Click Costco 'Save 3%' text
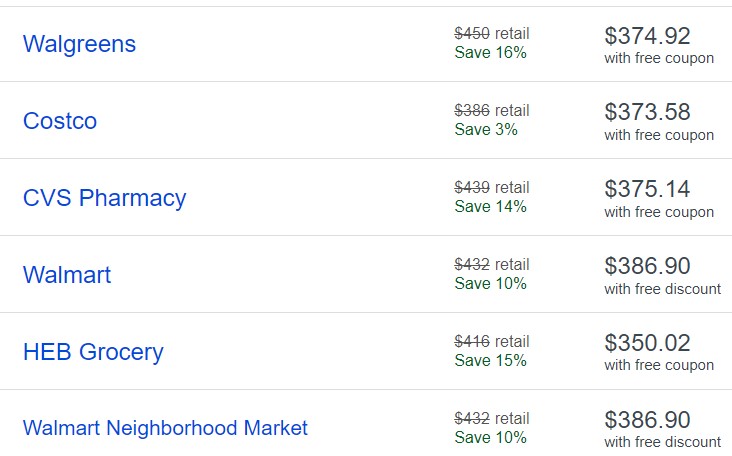The width and height of the screenshot is (732, 456). point(486,129)
